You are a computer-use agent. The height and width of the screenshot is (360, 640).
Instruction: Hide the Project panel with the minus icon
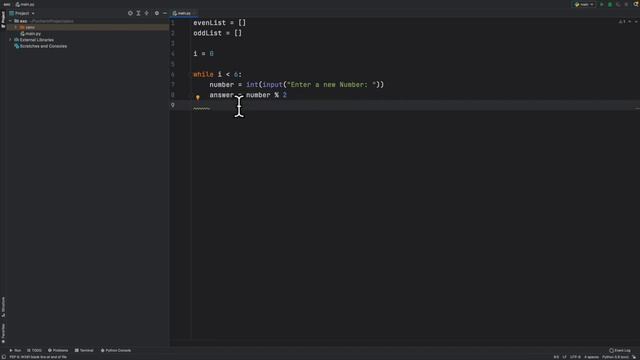[x=165, y=13]
